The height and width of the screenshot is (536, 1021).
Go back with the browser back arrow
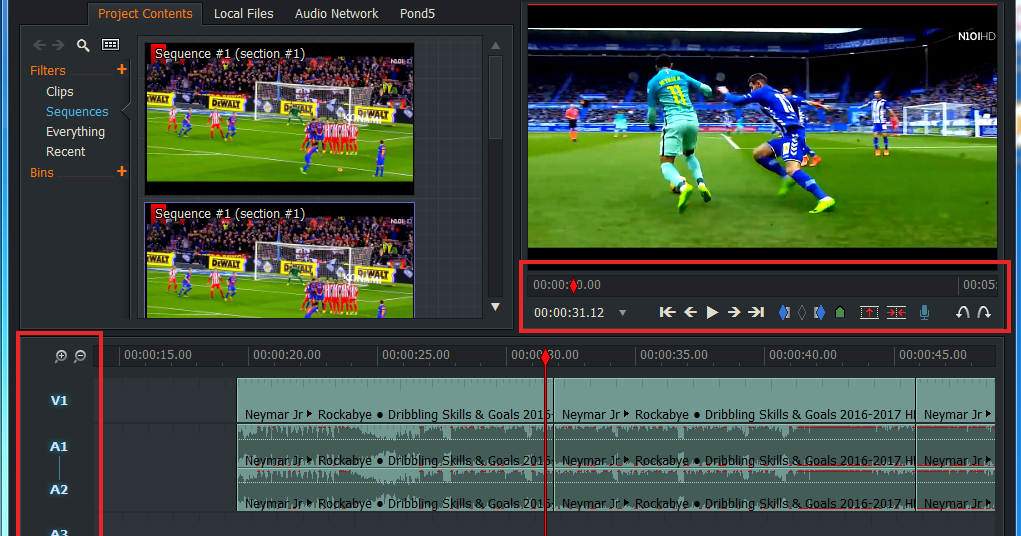tap(39, 45)
